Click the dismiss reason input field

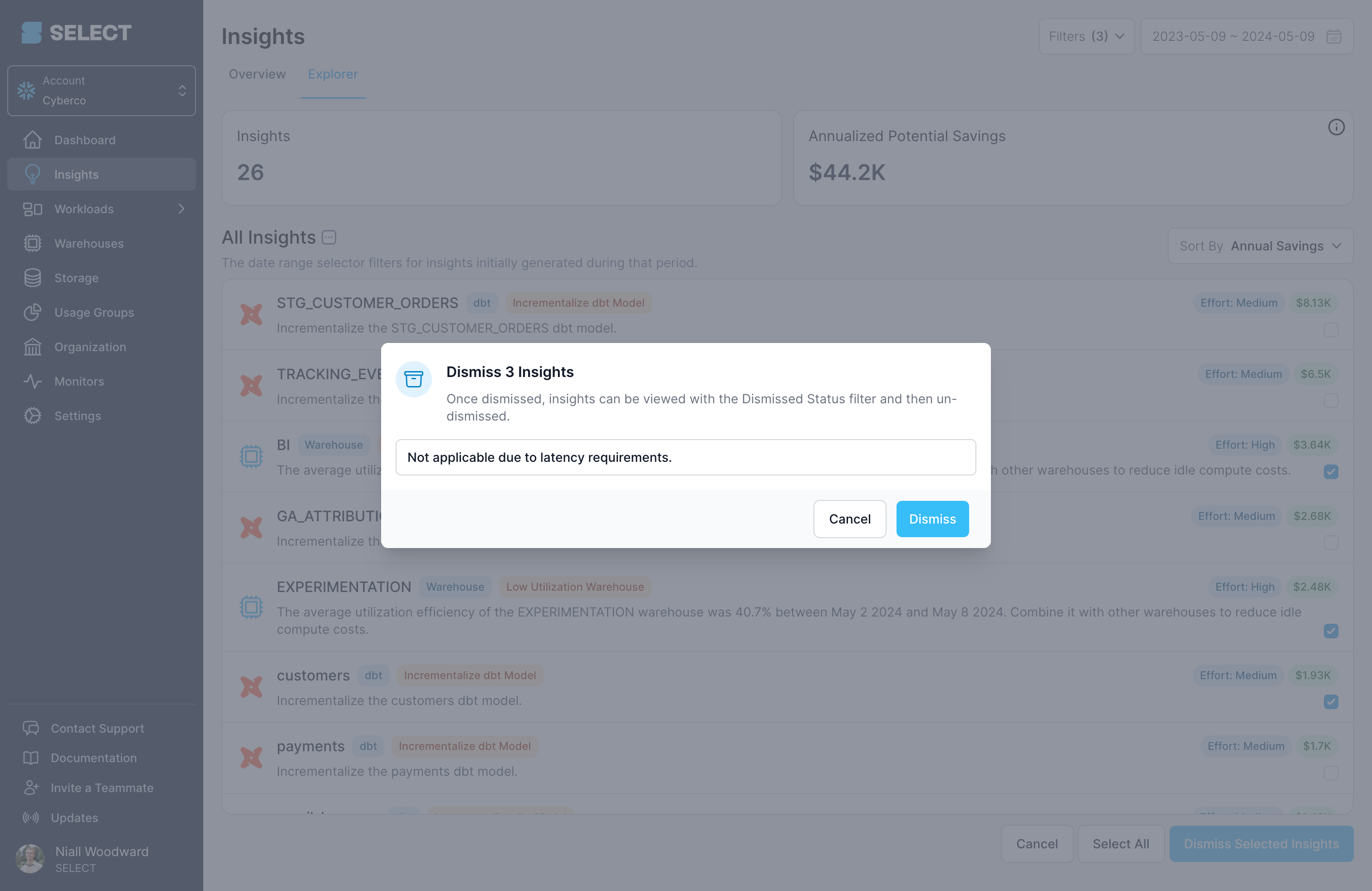coord(685,457)
